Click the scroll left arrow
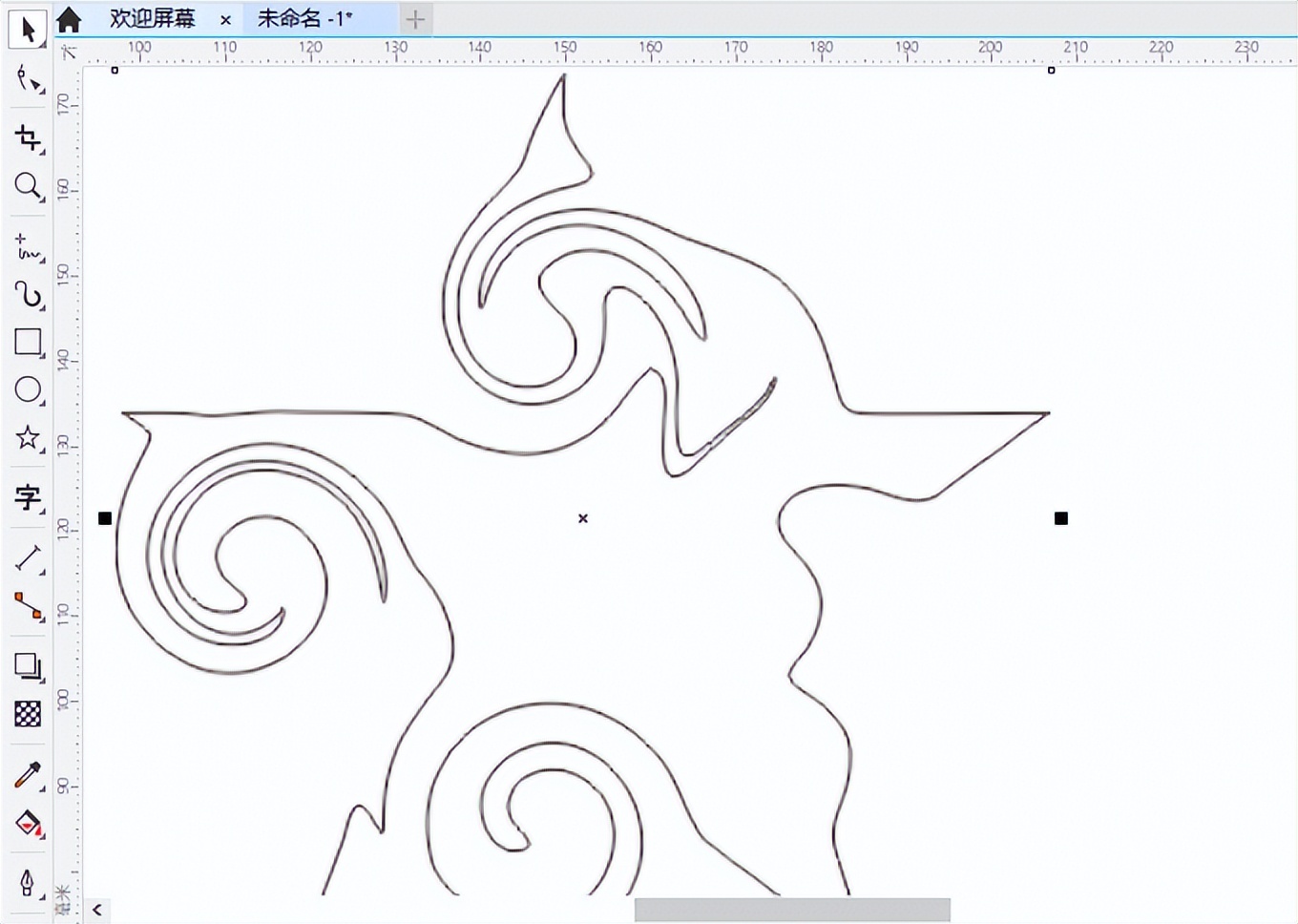1298x924 pixels. [x=97, y=910]
